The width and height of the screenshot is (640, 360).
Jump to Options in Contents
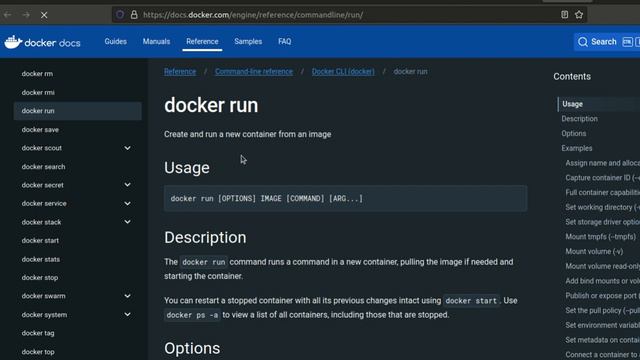click(x=573, y=133)
